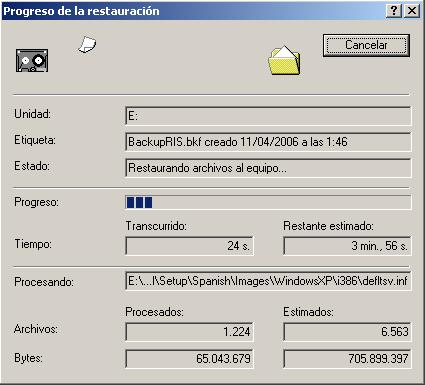Click the Progreso label
Image resolution: width=425 pixels, height=385 pixels.
click(x=36, y=202)
